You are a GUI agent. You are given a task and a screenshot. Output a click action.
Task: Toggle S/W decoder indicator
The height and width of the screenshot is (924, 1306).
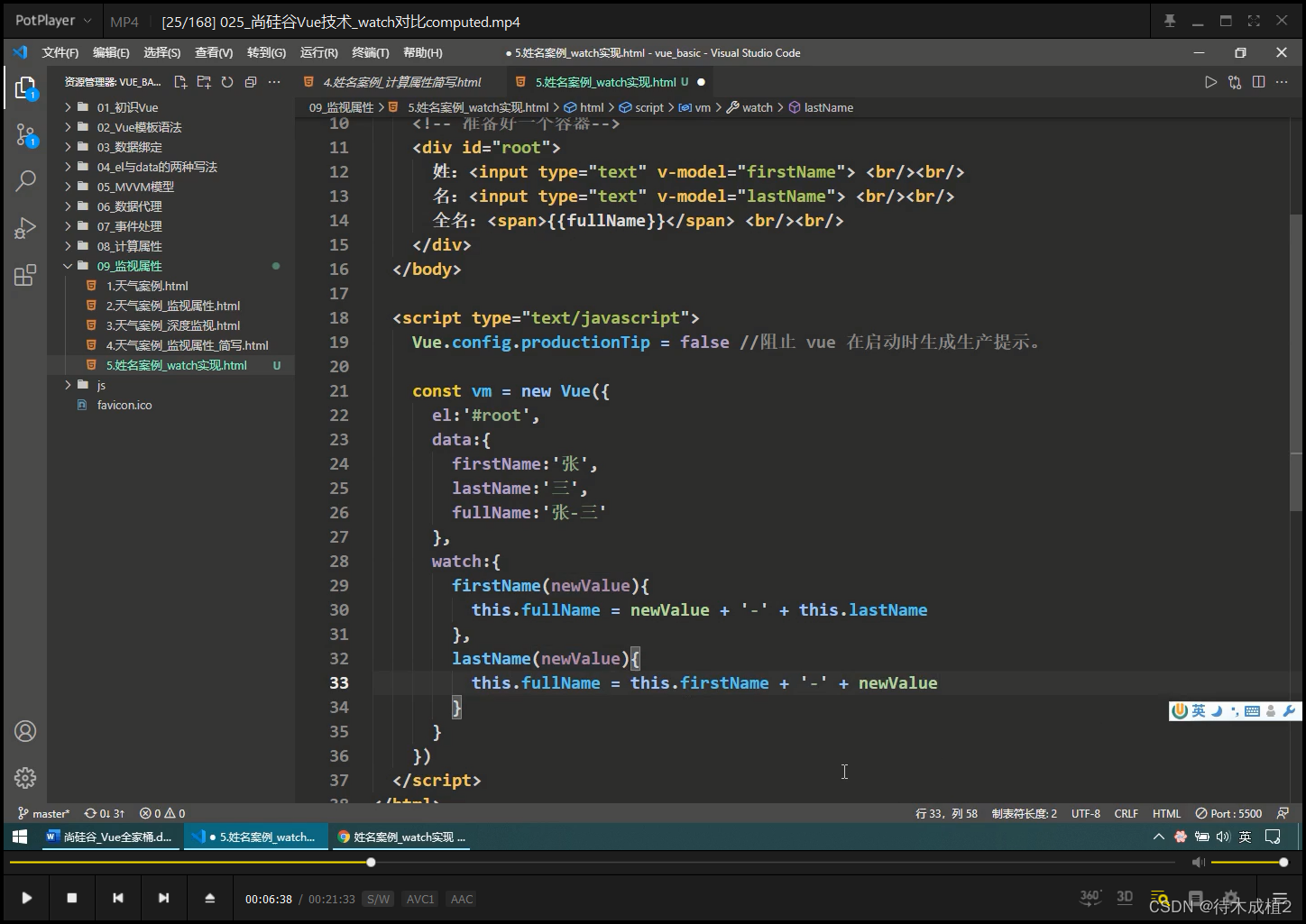(x=378, y=899)
